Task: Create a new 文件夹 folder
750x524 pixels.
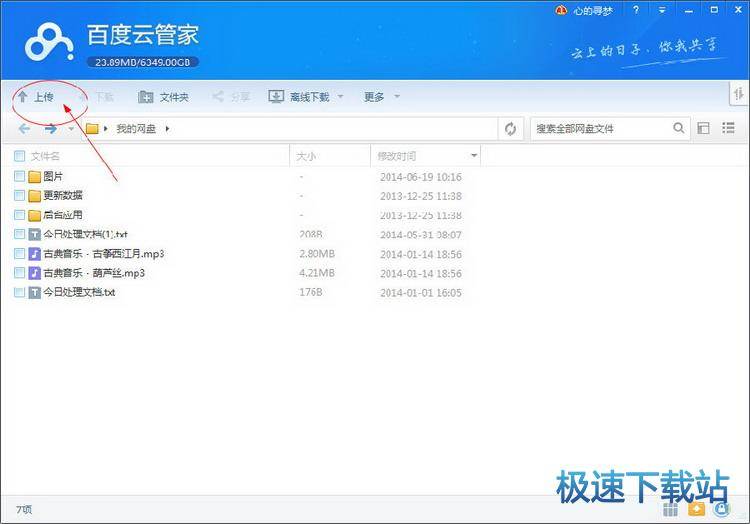Action: (163, 97)
